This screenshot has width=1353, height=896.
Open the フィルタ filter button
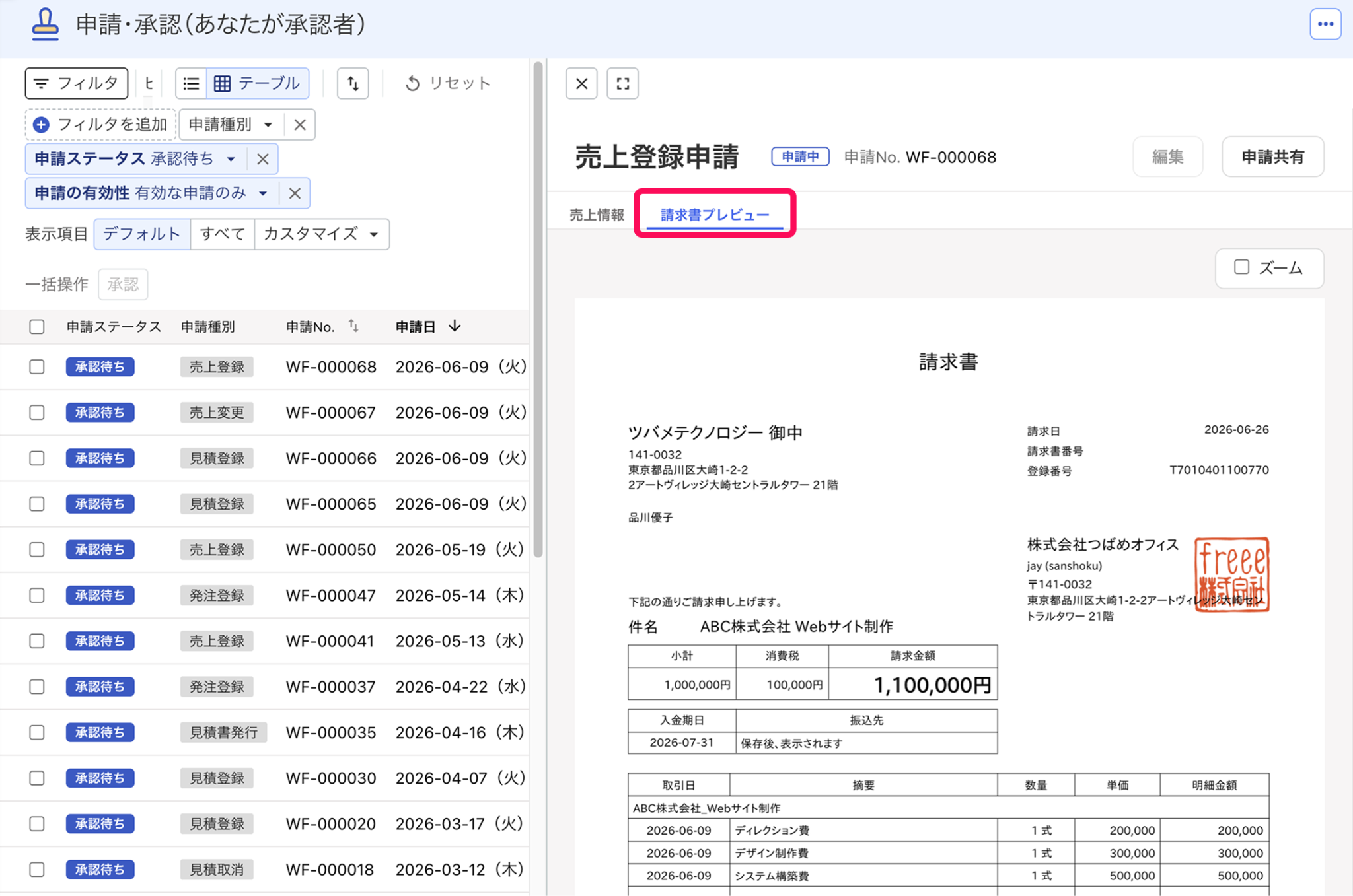(76, 83)
